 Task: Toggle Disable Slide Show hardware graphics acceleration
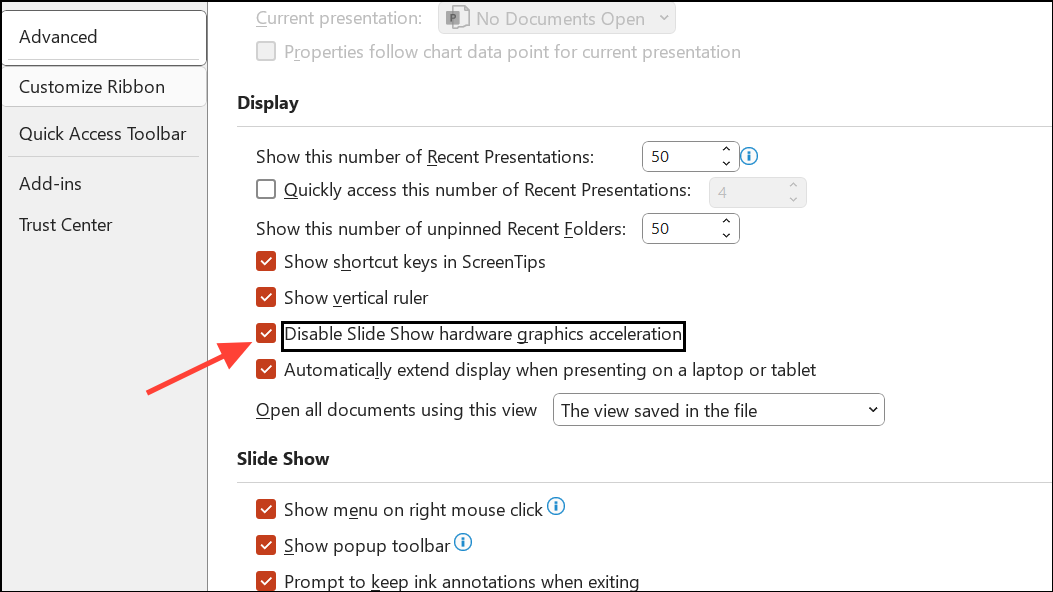[x=266, y=334]
